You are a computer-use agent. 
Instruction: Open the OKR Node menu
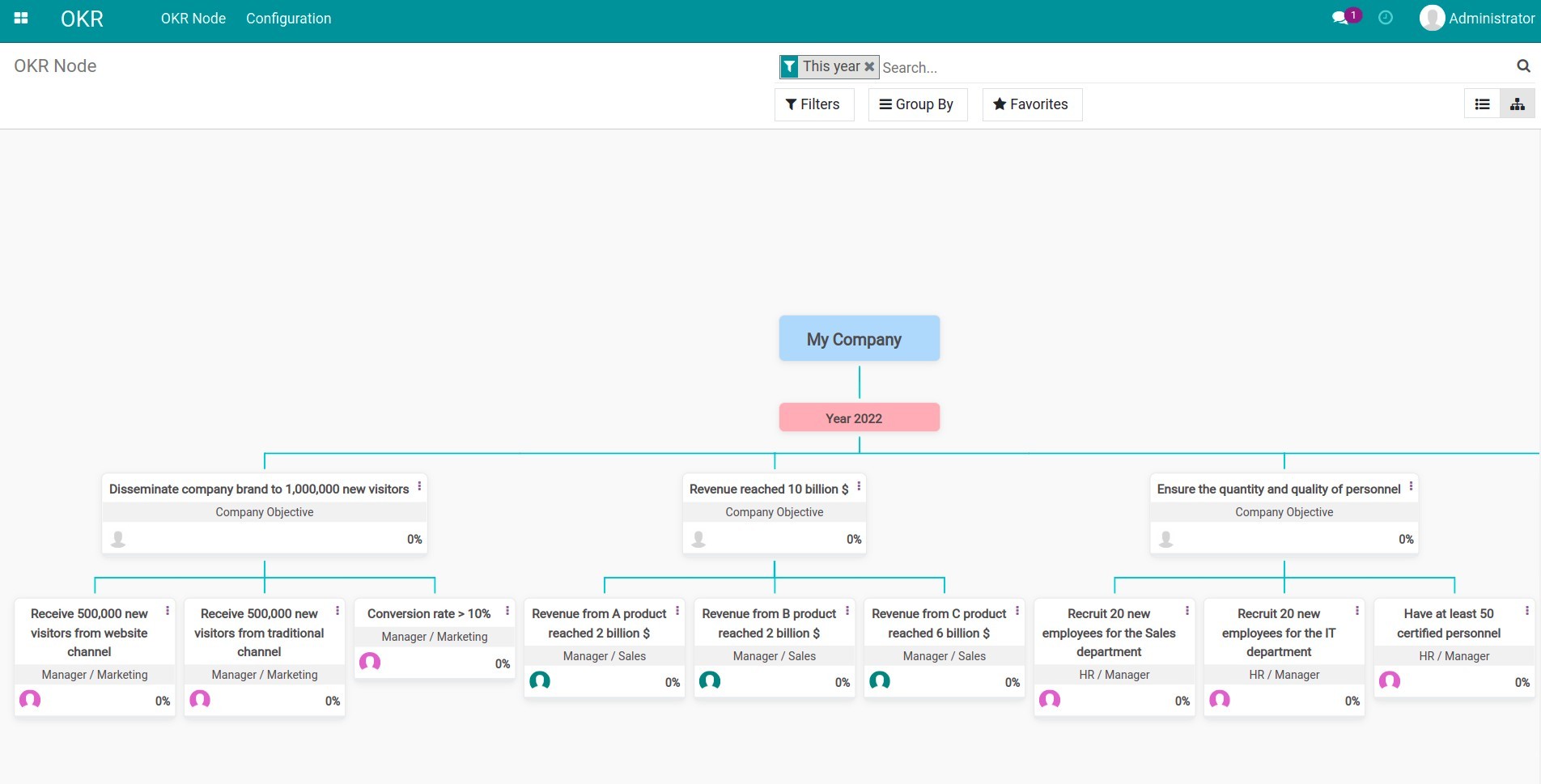click(193, 18)
